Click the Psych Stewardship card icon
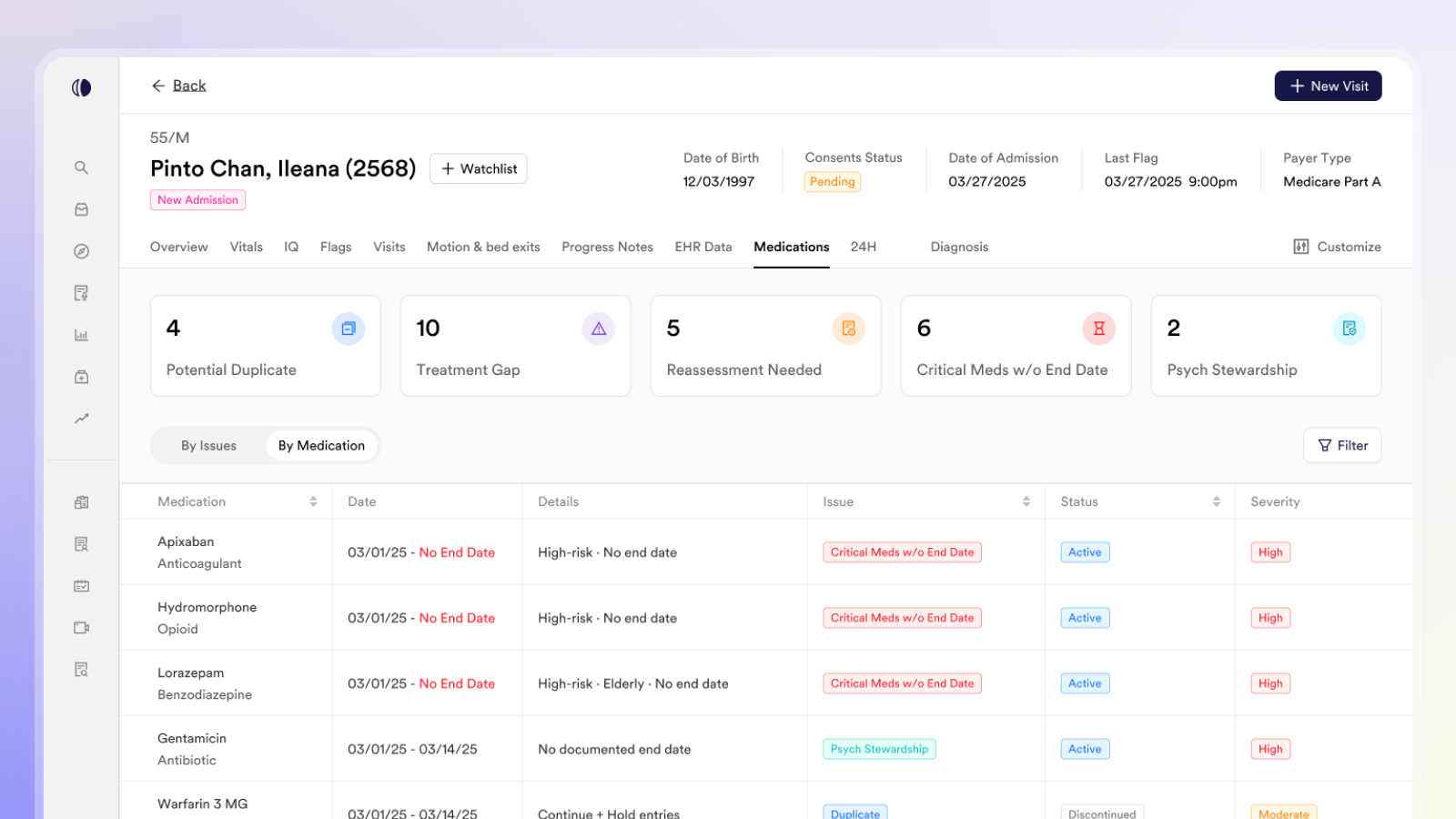Image resolution: width=1456 pixels, height=819 pixels. click(x=1350, y=329)
